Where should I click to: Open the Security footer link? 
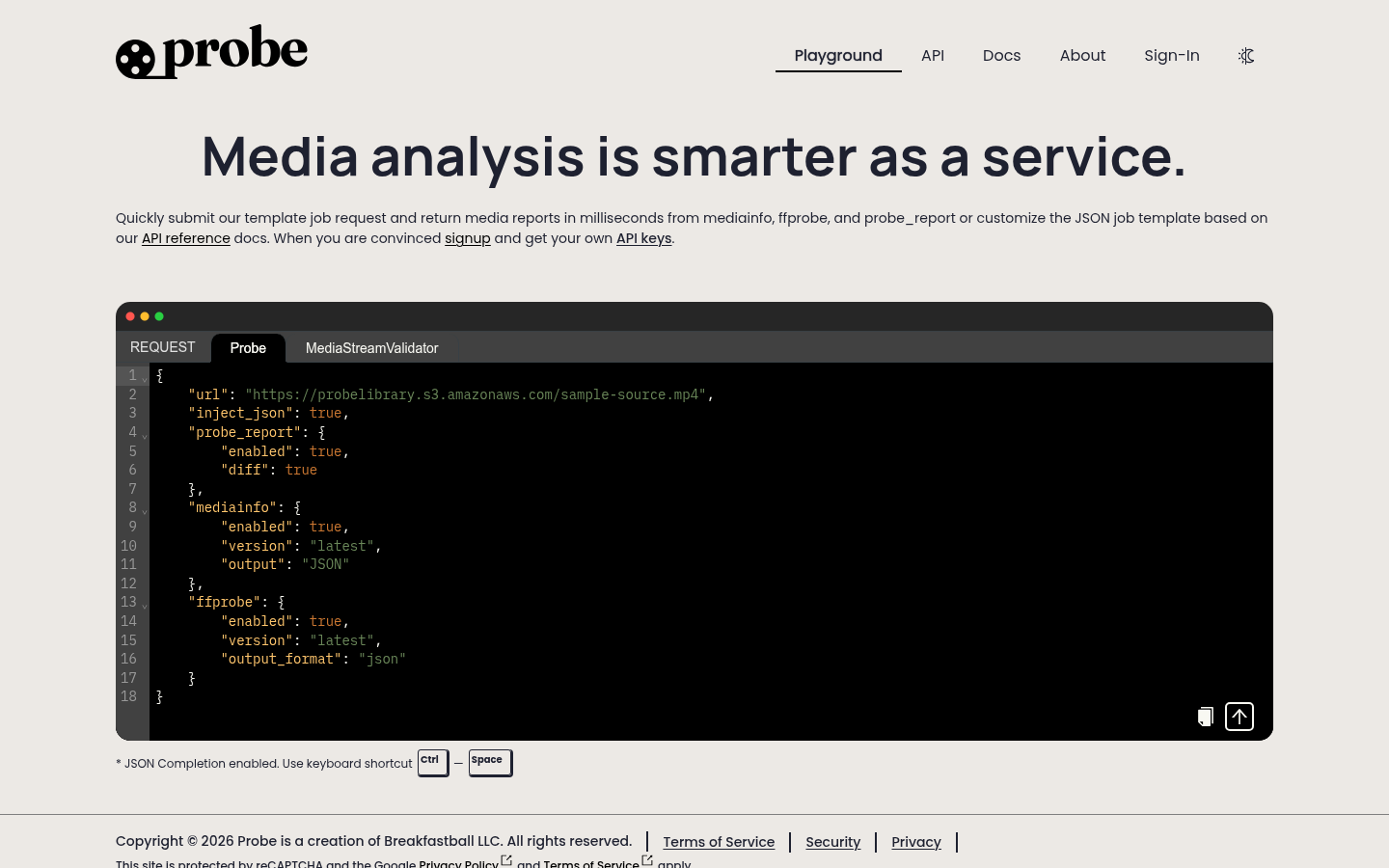tap(833, 842)
